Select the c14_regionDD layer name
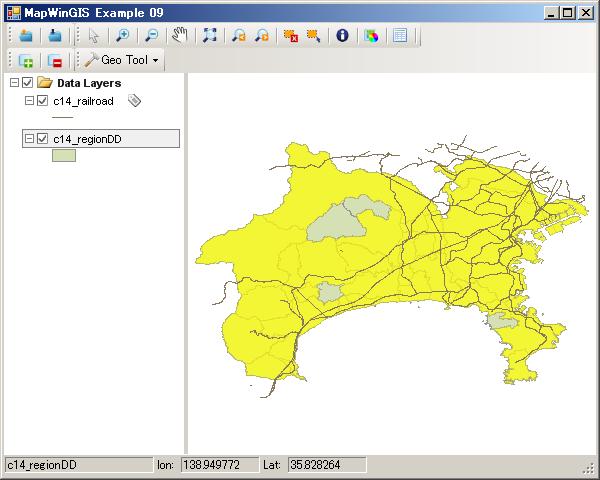 click(x=87, y=139)
